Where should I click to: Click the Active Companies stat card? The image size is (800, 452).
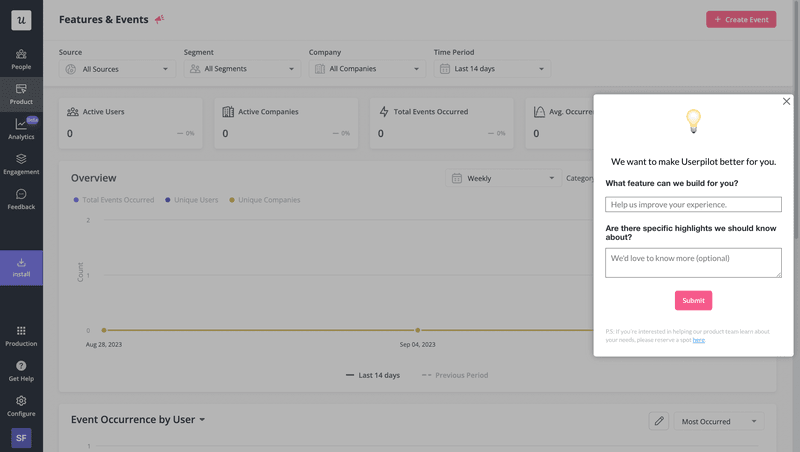(286, 123)
